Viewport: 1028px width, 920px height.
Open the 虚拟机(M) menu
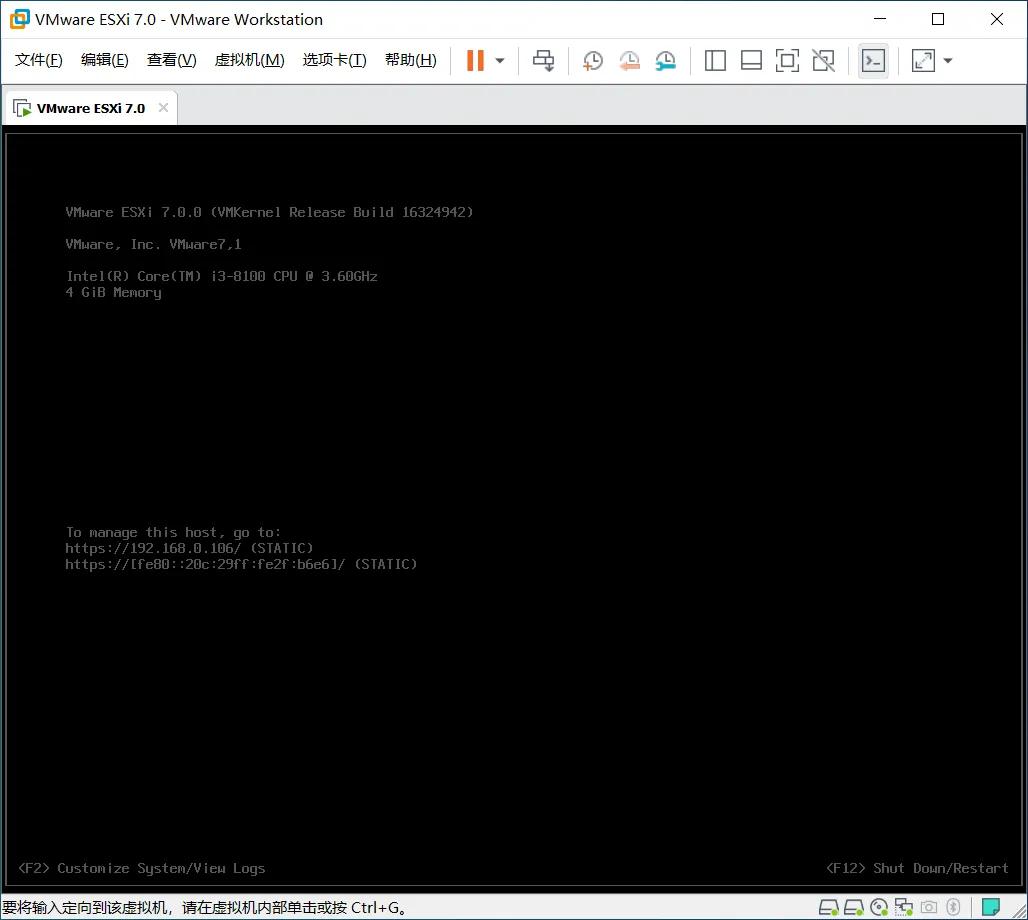pyautogui.click(x=250, y=60)
